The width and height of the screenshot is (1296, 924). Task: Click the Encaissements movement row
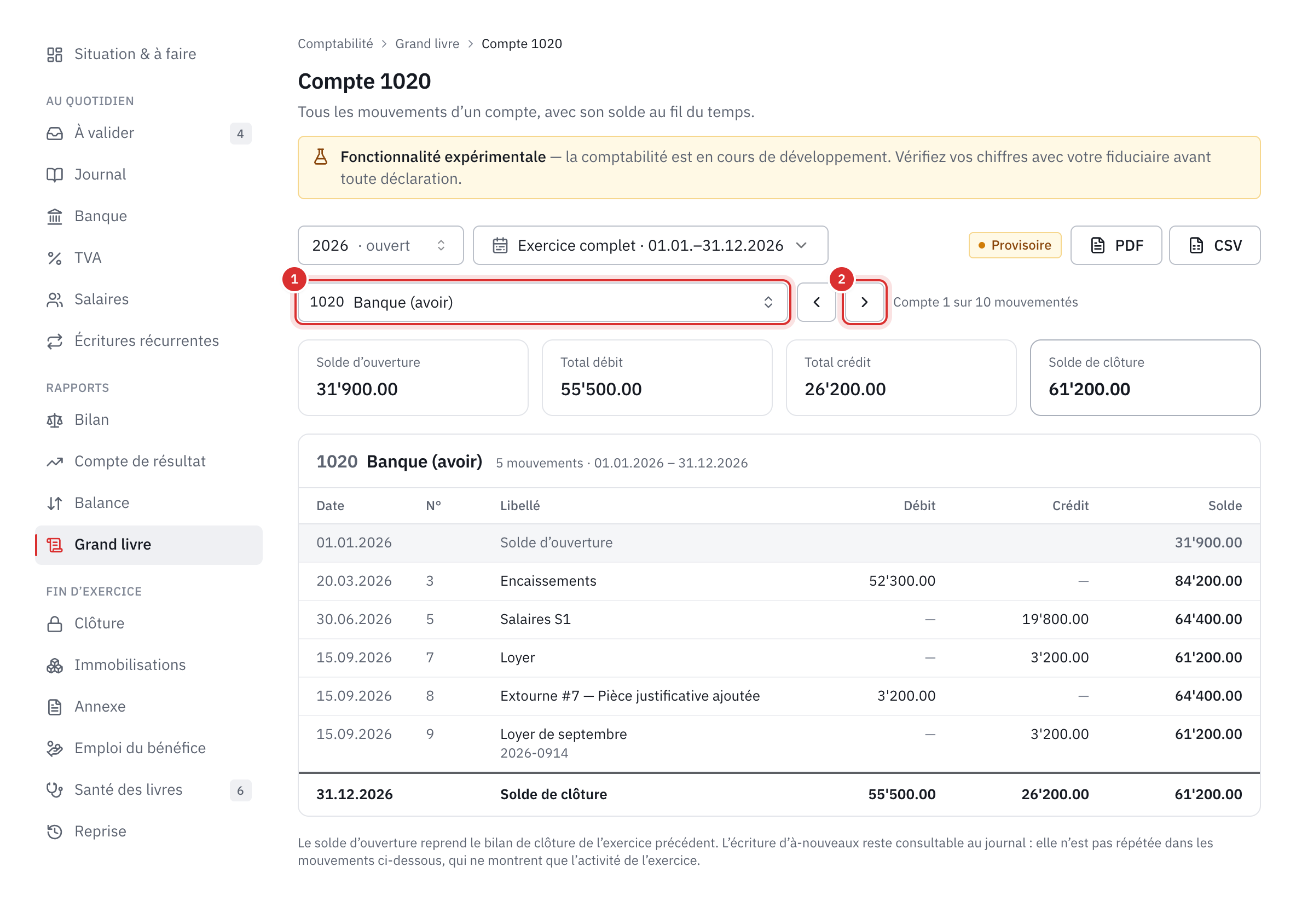779,581
